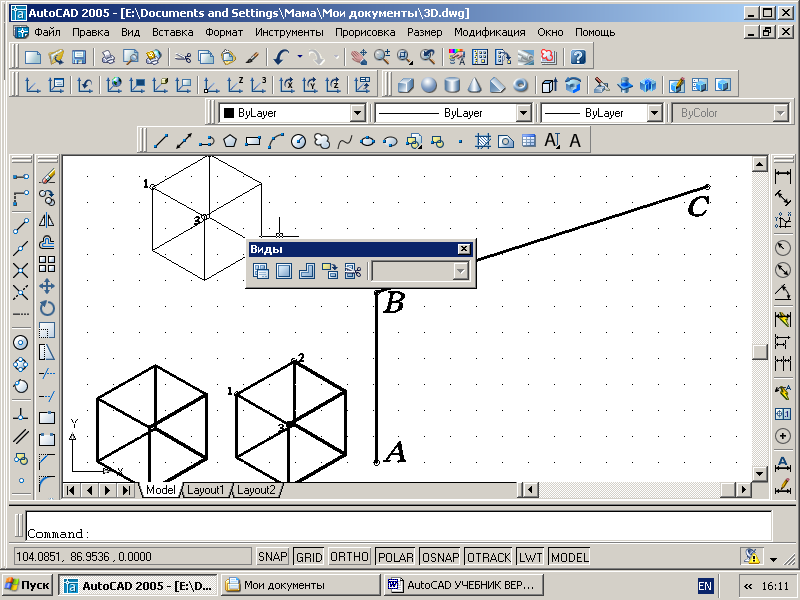Click the Save diskette icon
Screen dimensions: 800x600
(79, 57)
